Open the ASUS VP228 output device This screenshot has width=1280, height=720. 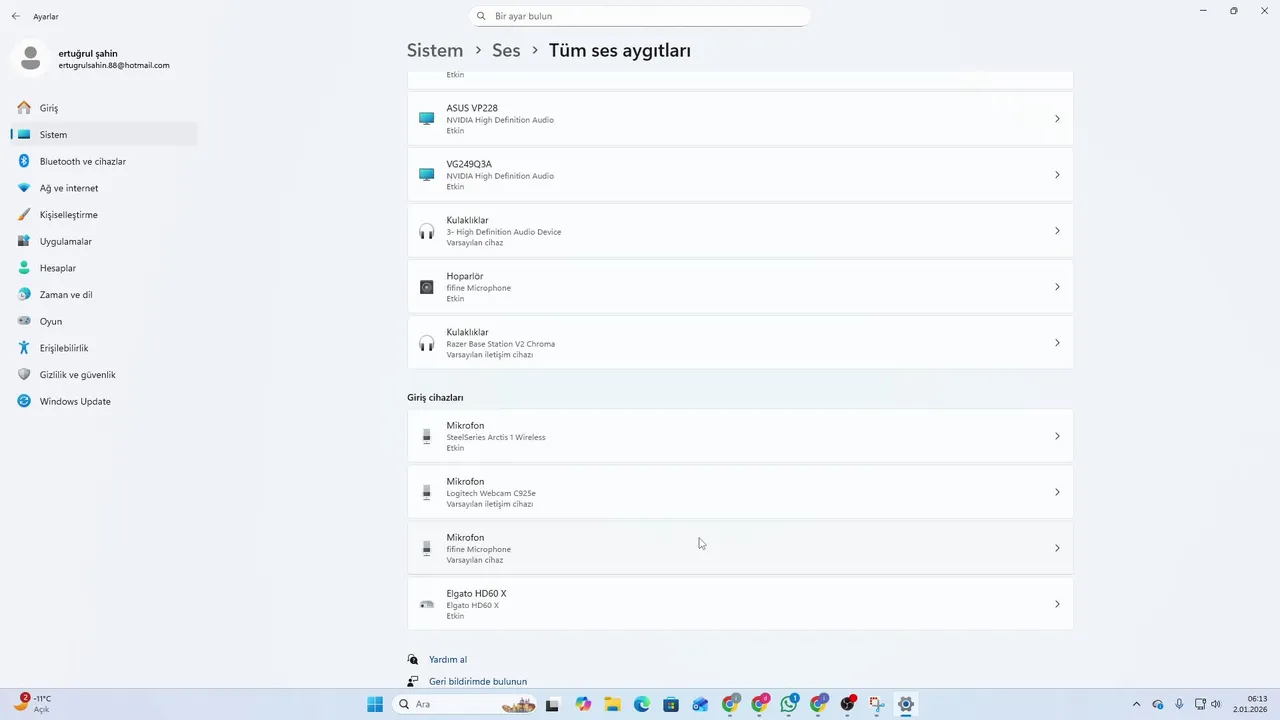point(740,119)
